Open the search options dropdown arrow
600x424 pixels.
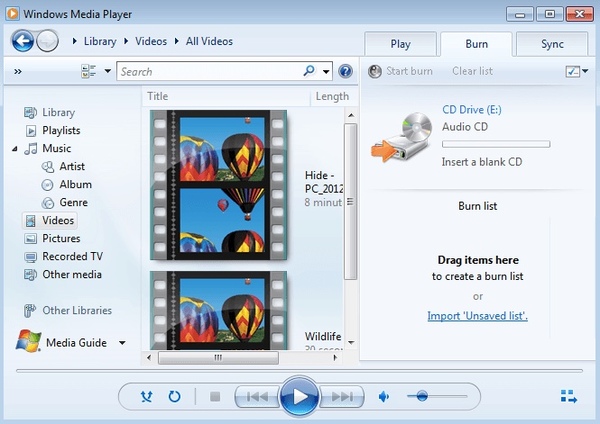tap(326, 72)
